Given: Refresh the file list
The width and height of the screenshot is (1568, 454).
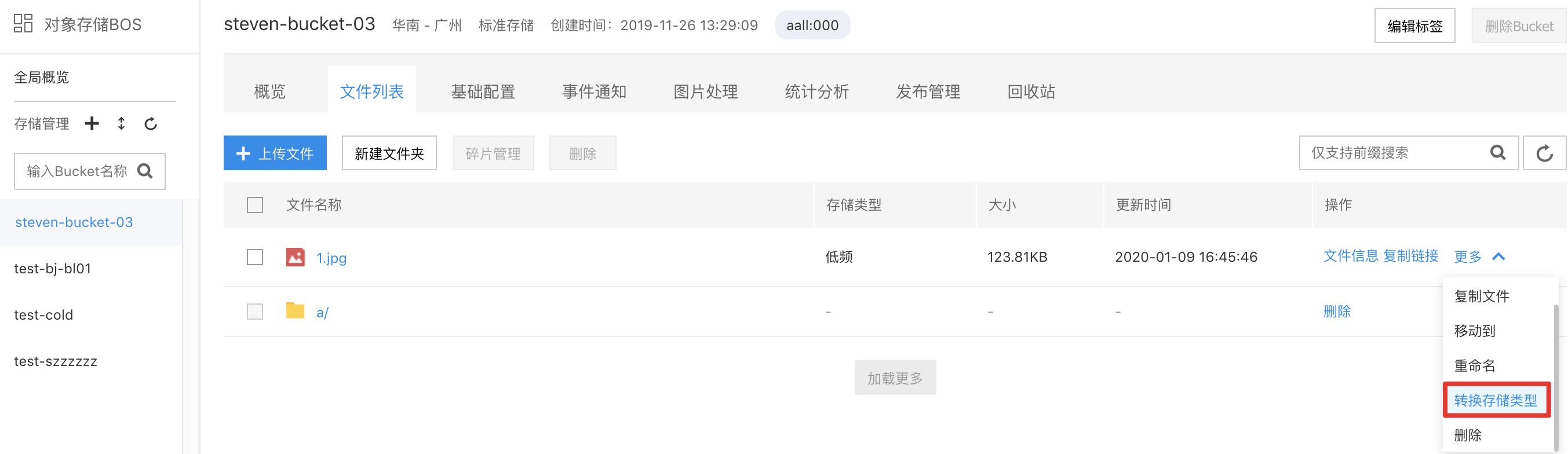Looking at the screenshot, I should pos(1544,153).
